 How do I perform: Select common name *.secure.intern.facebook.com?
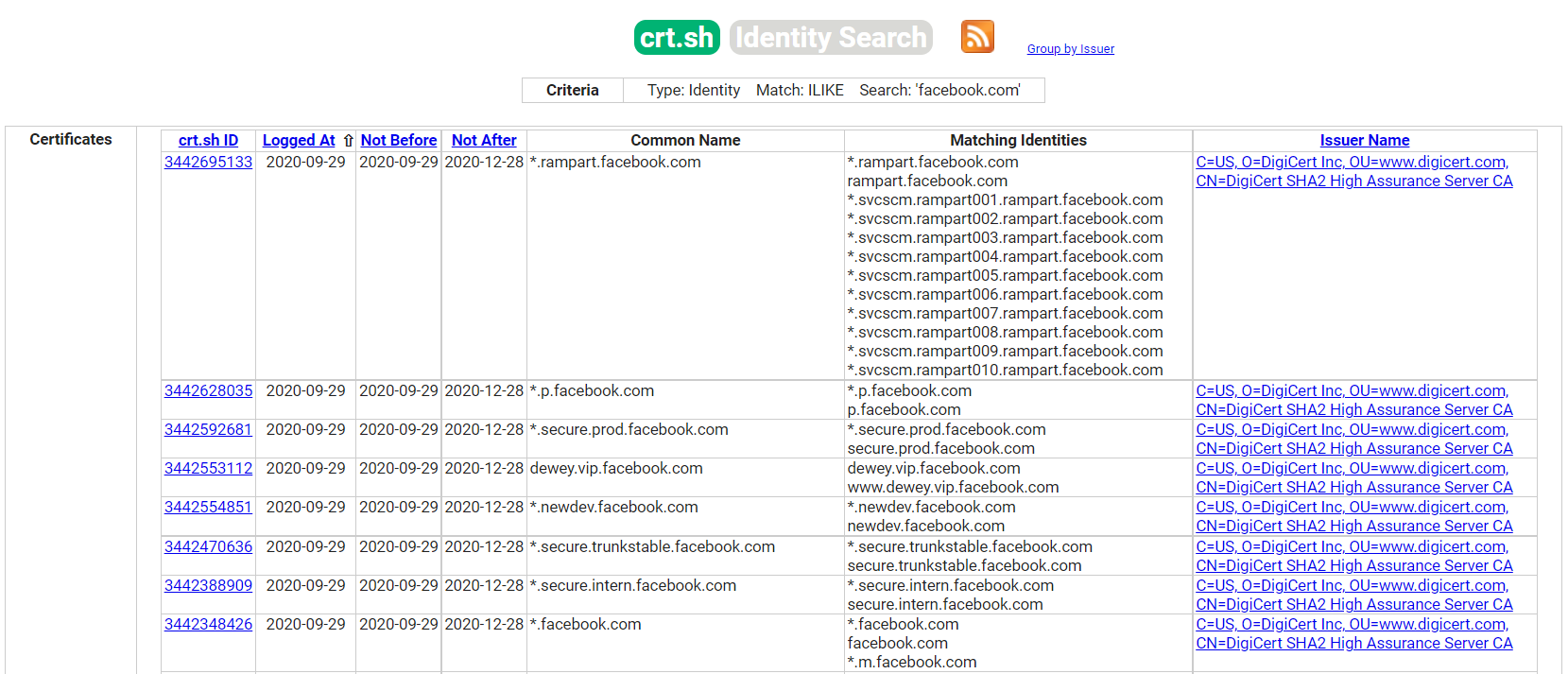coord(633,585)
